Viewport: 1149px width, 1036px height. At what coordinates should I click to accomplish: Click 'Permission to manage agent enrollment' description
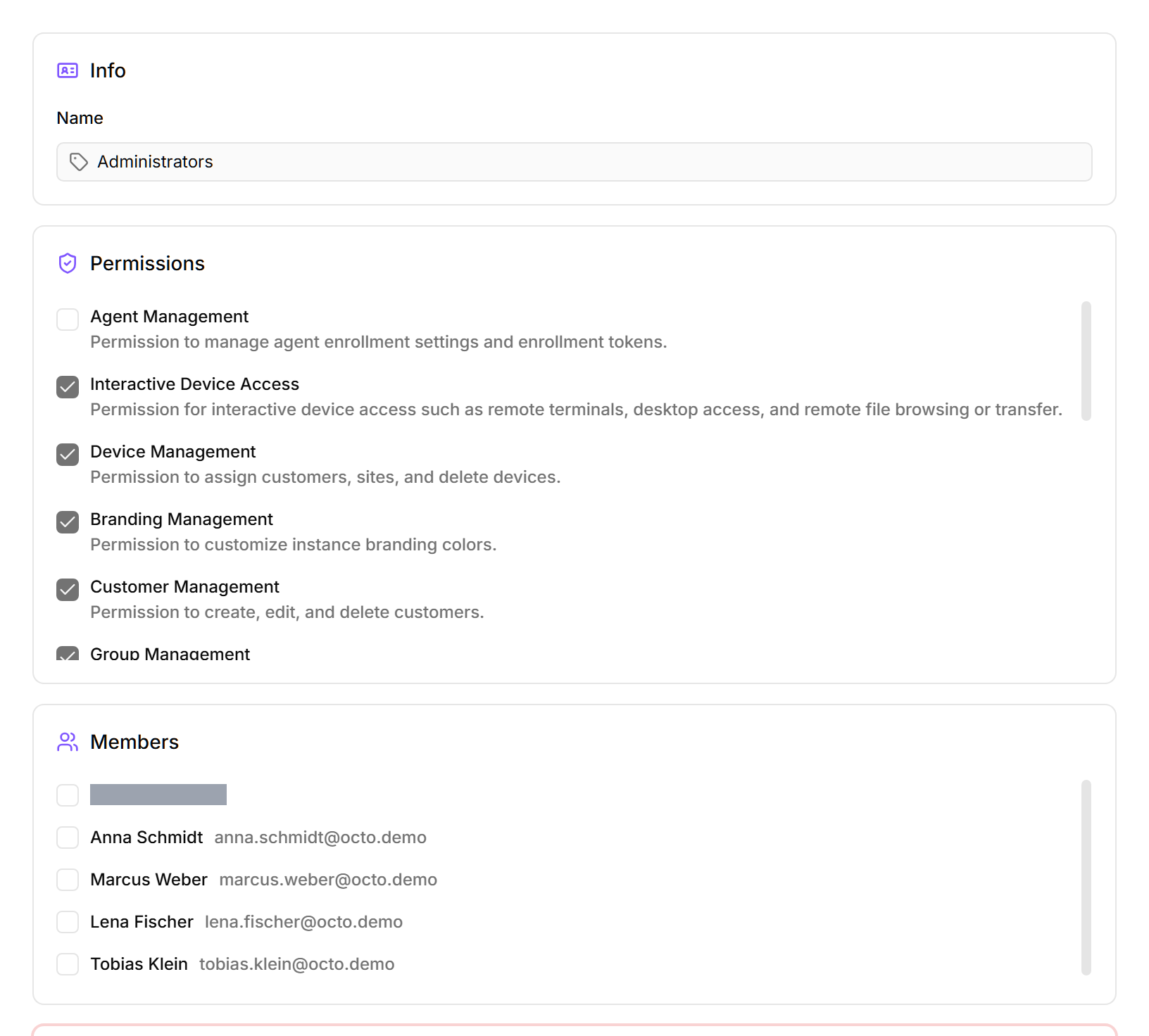coord(379,342)
